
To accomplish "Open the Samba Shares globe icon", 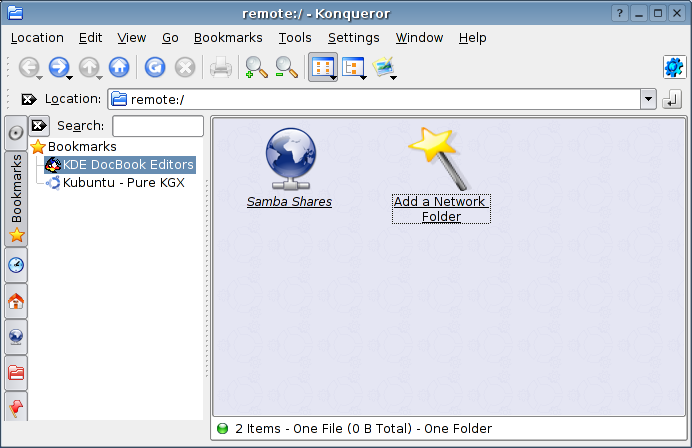I will pos(290,159).
